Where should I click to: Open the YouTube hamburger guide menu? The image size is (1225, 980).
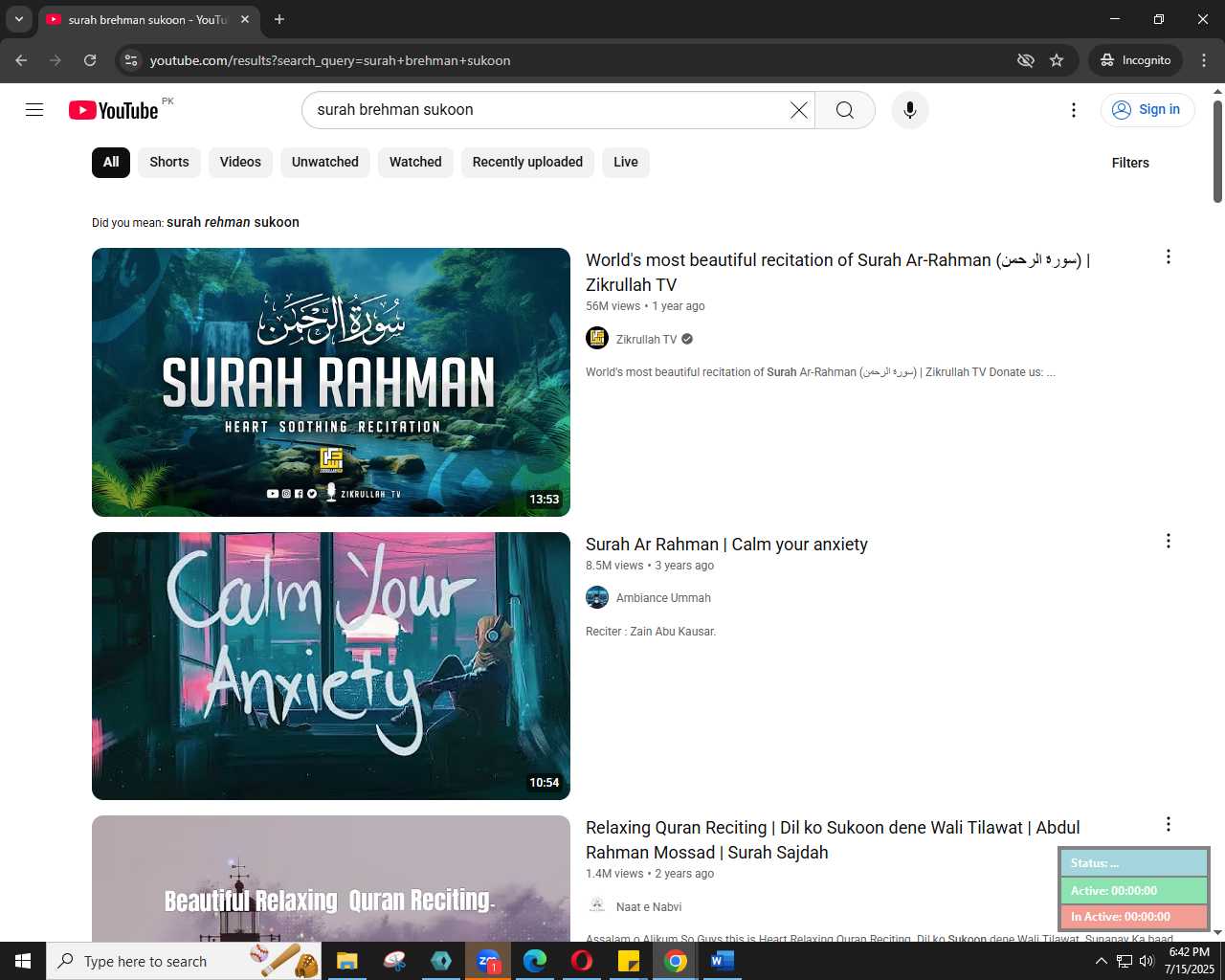point(34,110)
